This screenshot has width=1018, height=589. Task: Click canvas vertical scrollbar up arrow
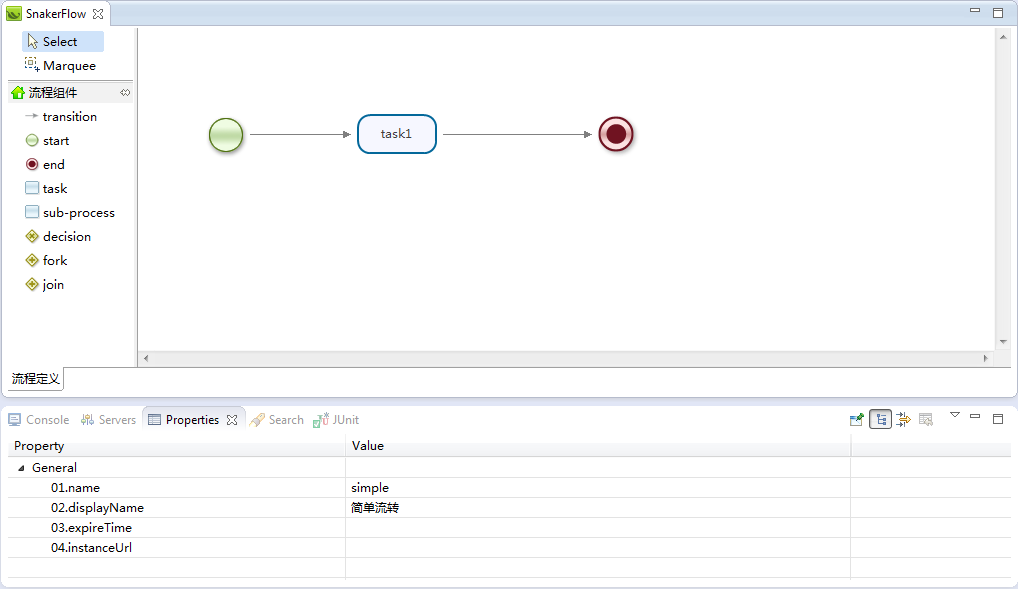click(x=1003, y=38)
